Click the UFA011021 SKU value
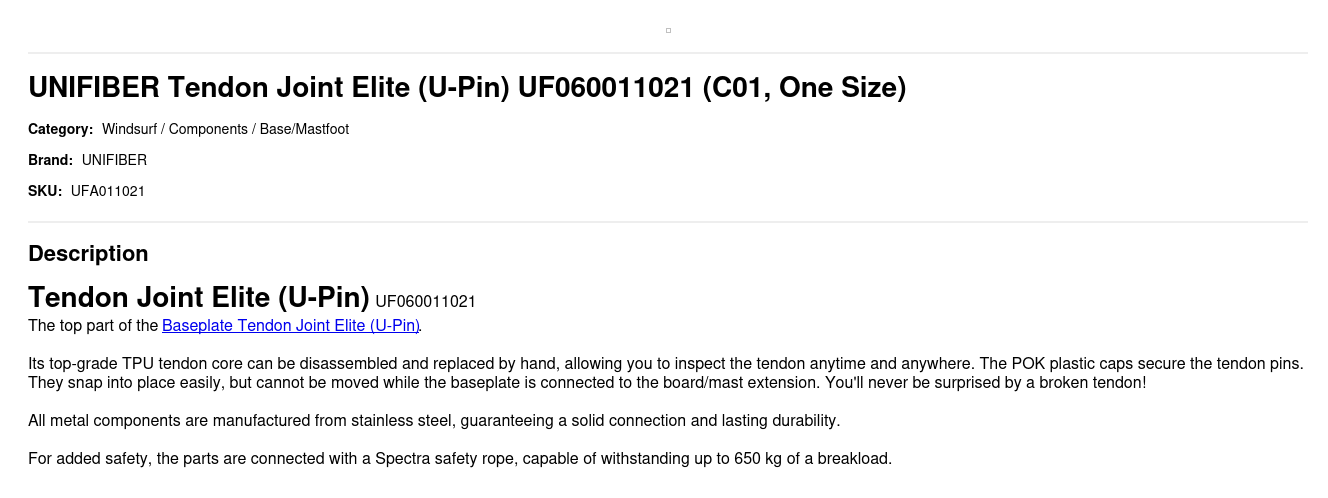This screenshot has width=1328, height=498. [108, 191]
